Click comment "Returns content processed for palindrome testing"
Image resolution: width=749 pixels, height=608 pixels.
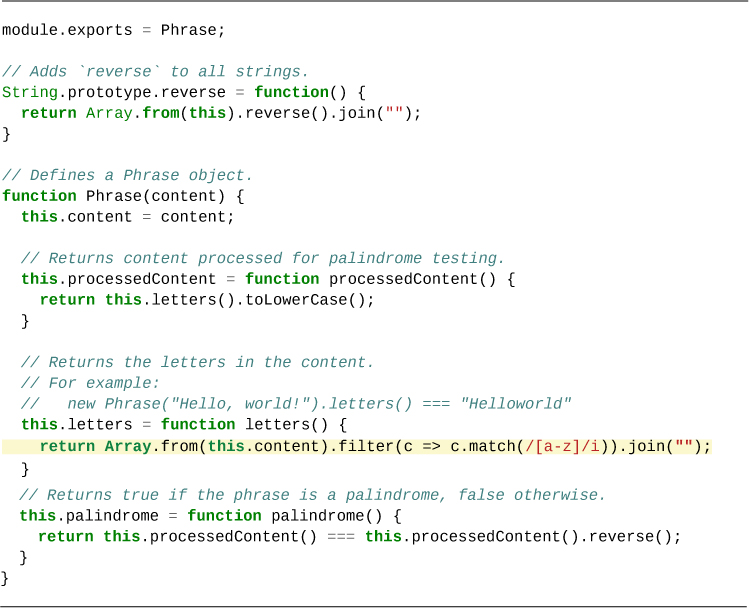point(262,258)
